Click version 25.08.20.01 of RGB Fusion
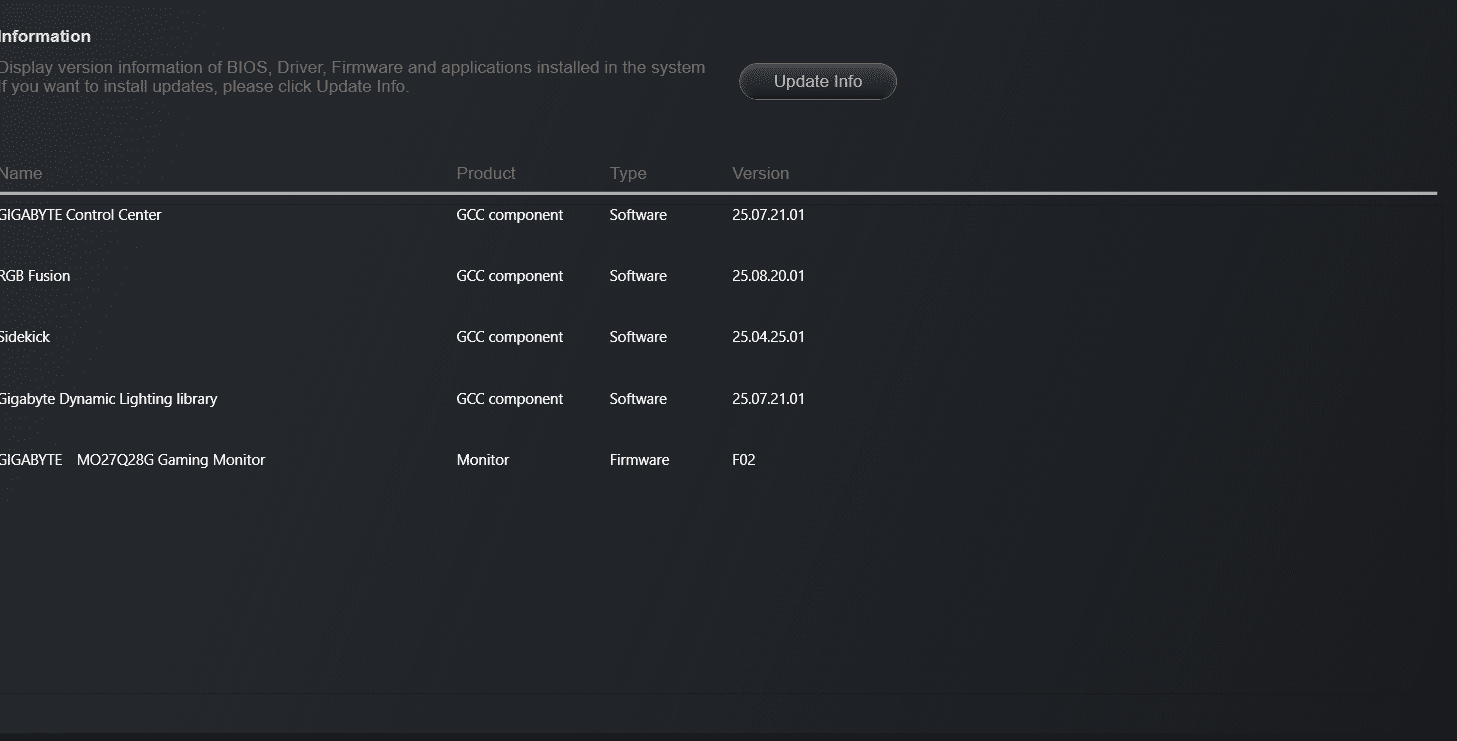The height and width of the screenshot is (741, 1457). pyautogui.click(x=768, y=276)
